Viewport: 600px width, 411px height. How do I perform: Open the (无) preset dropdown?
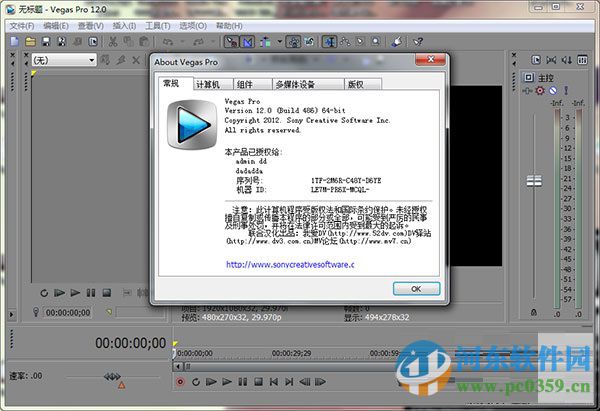(64, 60)
